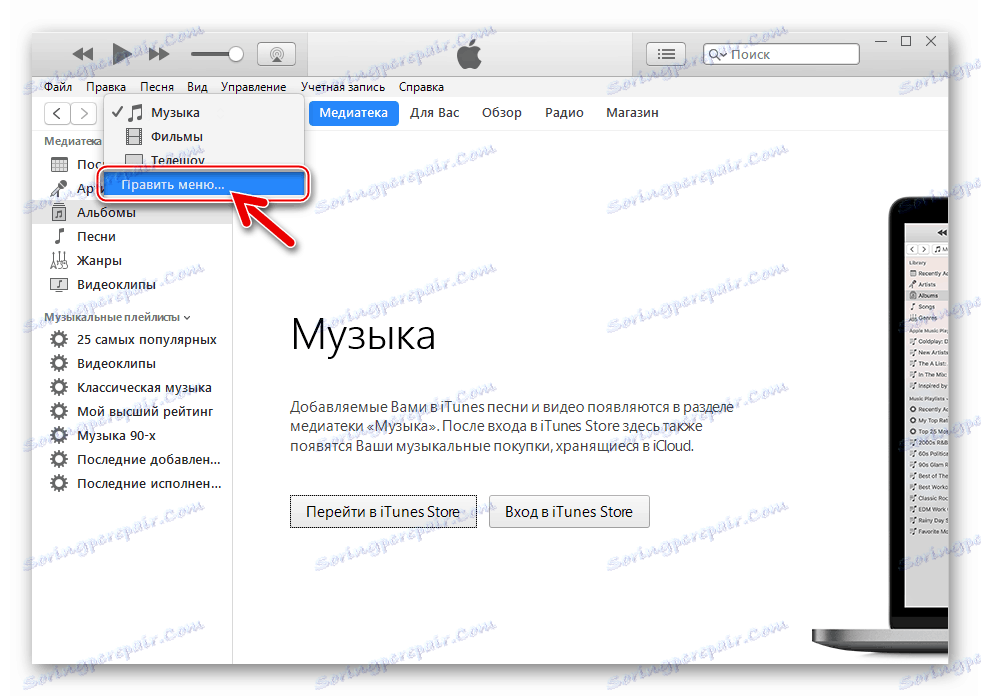Click gear icon of Классическая музыка playlist
981x696 pixels.
point(59,387)
